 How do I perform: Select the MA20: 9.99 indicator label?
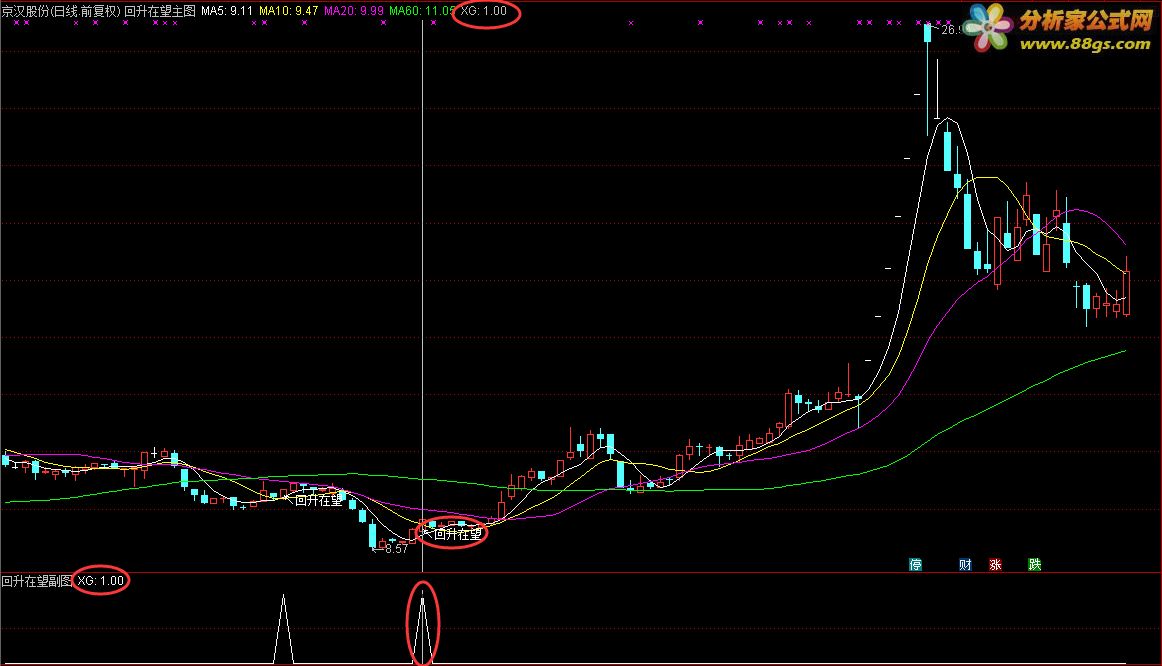coord(353,11)
